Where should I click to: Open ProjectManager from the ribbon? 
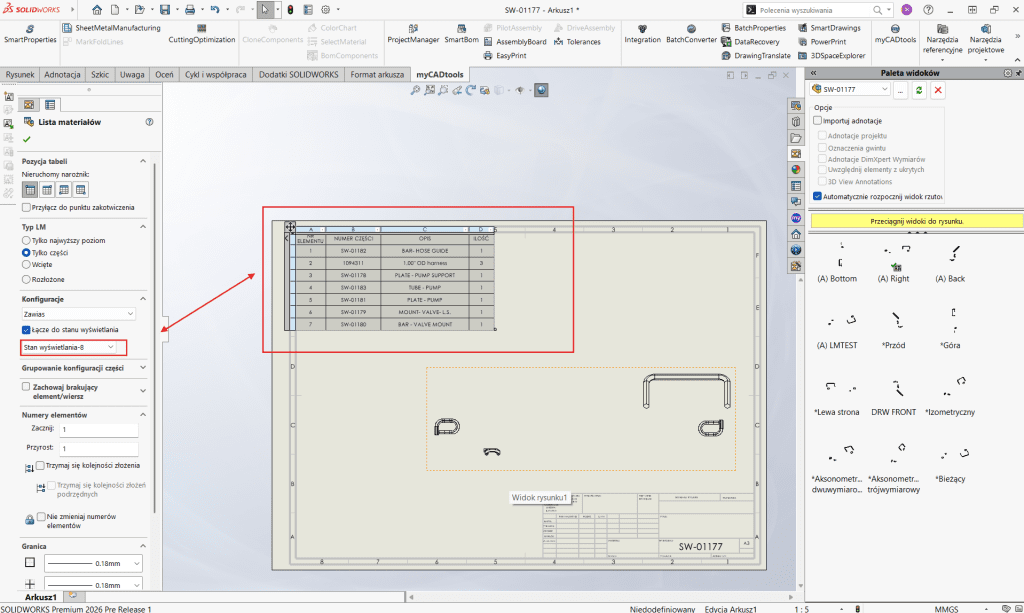tap(413, 33)
